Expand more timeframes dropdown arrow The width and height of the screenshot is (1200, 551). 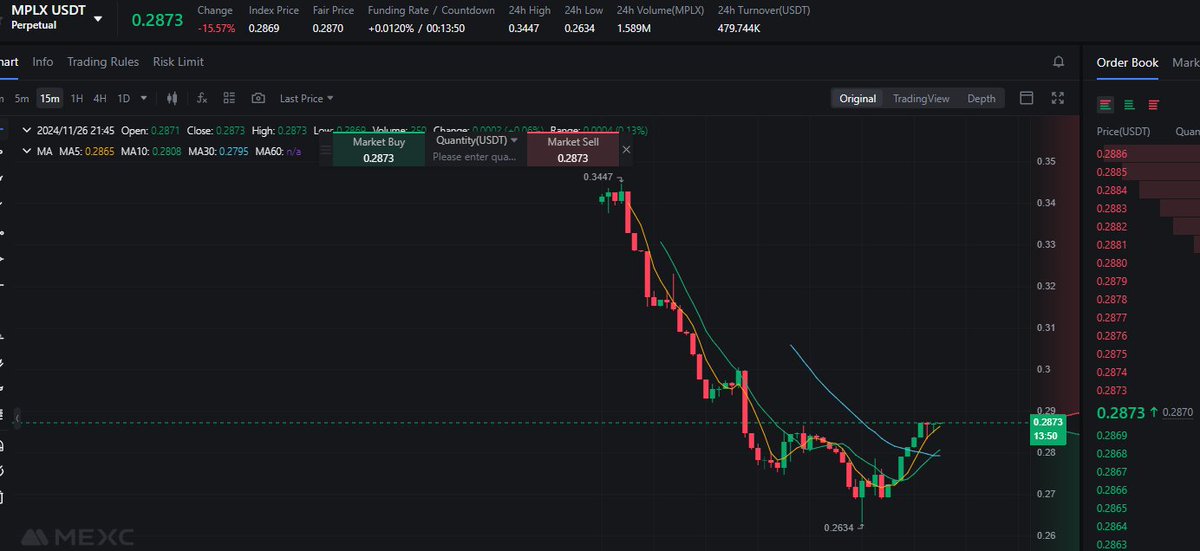click(144, 98)
